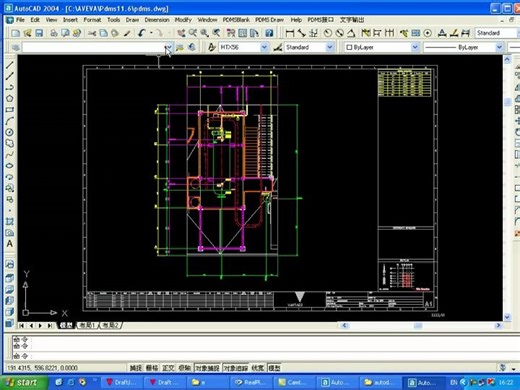The height and width of the screenshot is (390, 520).
Task: Switch to the Cami... taskbar window
Action: click(294, 382)
